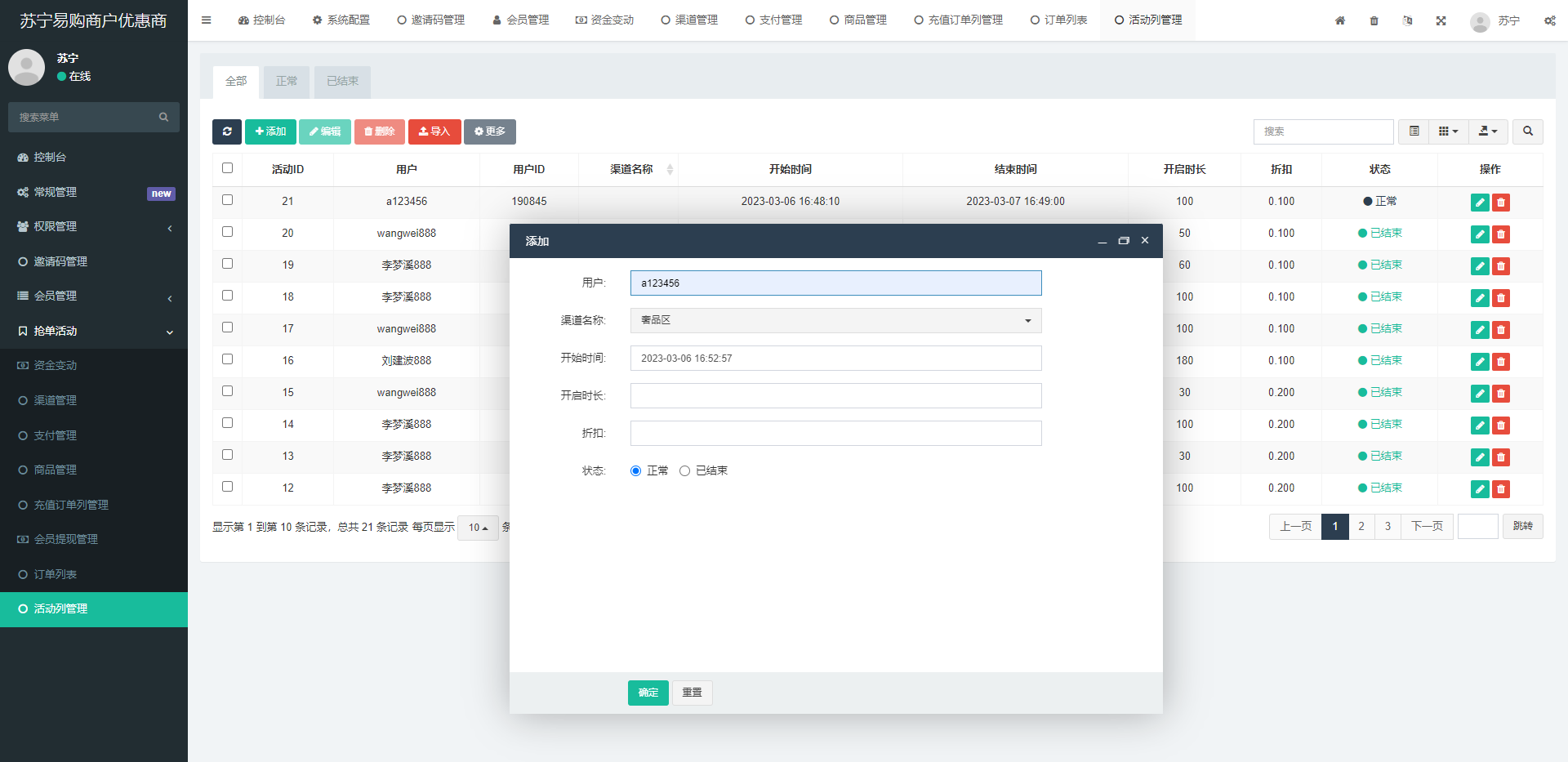Check the select-all checkbox in table header

[227, 167]
